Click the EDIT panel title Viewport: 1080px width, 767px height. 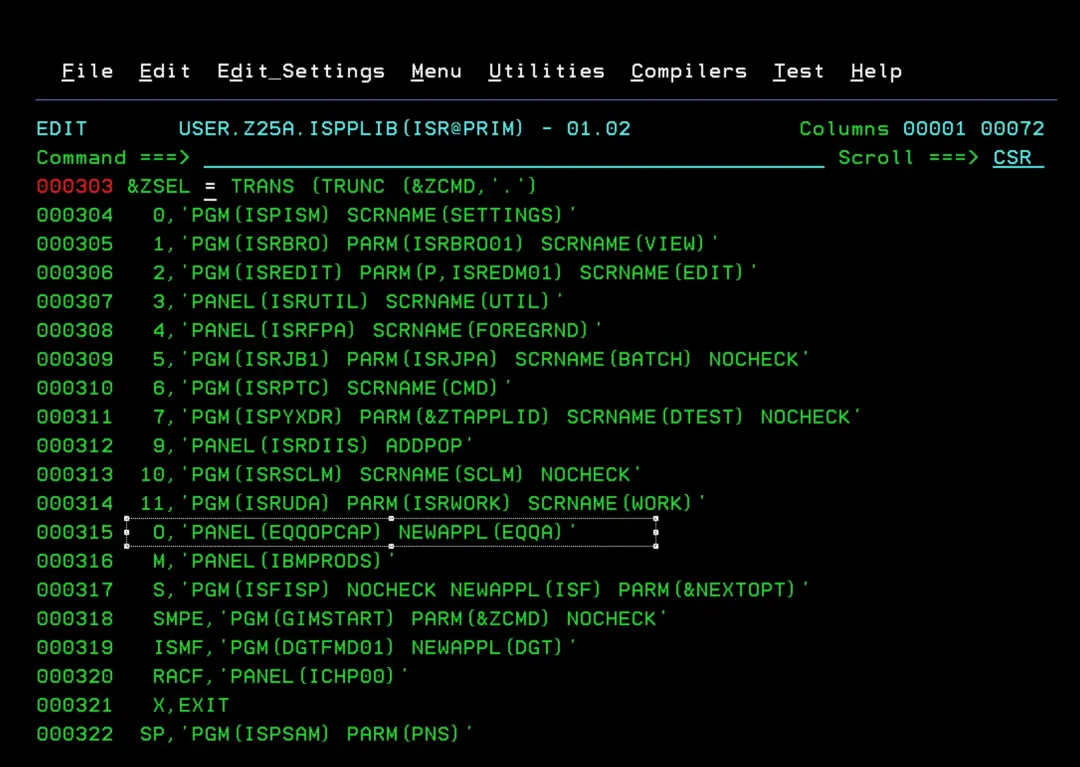pos(62,129)
